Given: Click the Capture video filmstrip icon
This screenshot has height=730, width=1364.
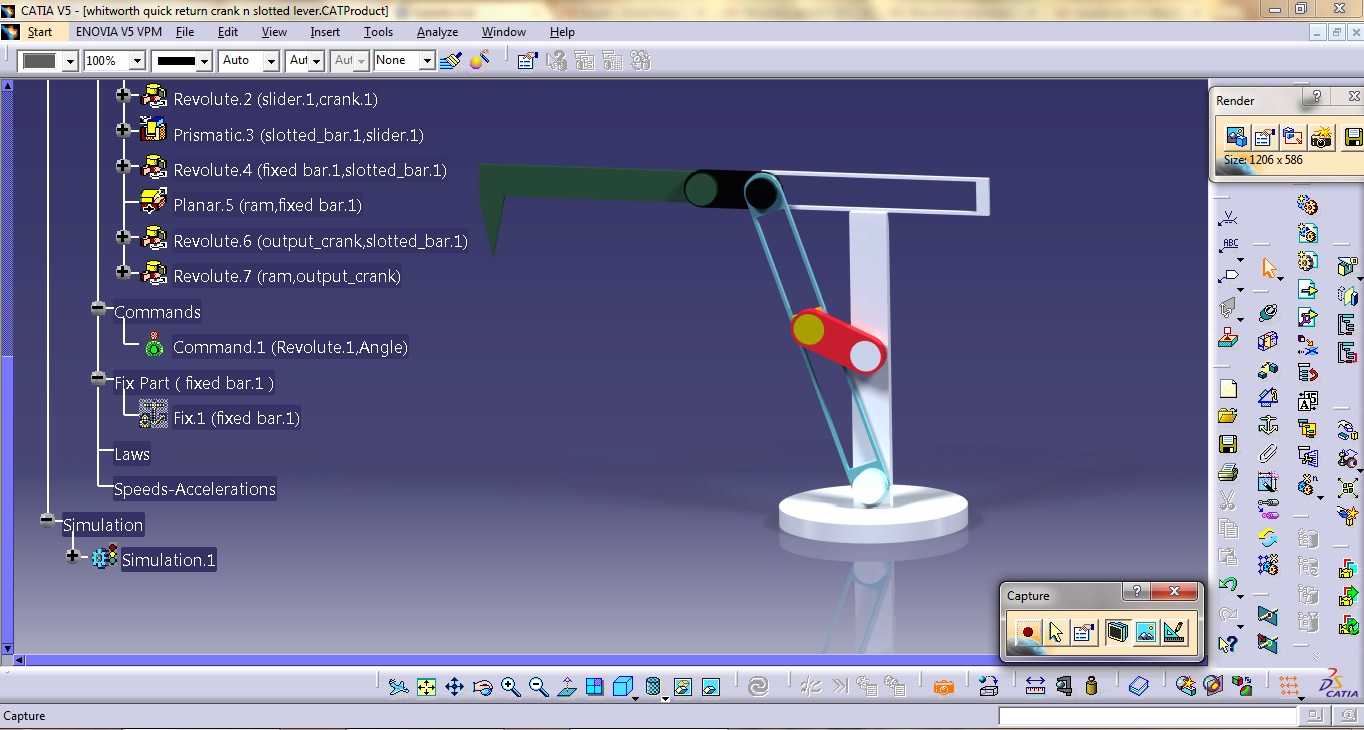Looking at the screenshot, I should 1118,632.
